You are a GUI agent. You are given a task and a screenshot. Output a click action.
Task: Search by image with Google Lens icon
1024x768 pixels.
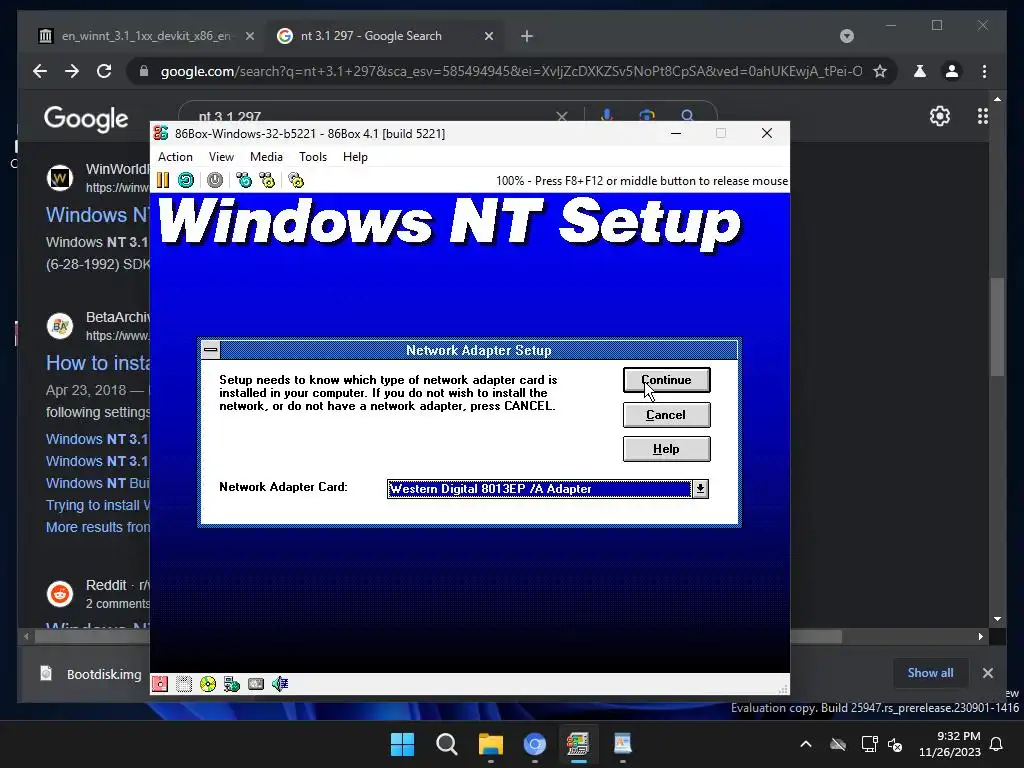point(647,116)
